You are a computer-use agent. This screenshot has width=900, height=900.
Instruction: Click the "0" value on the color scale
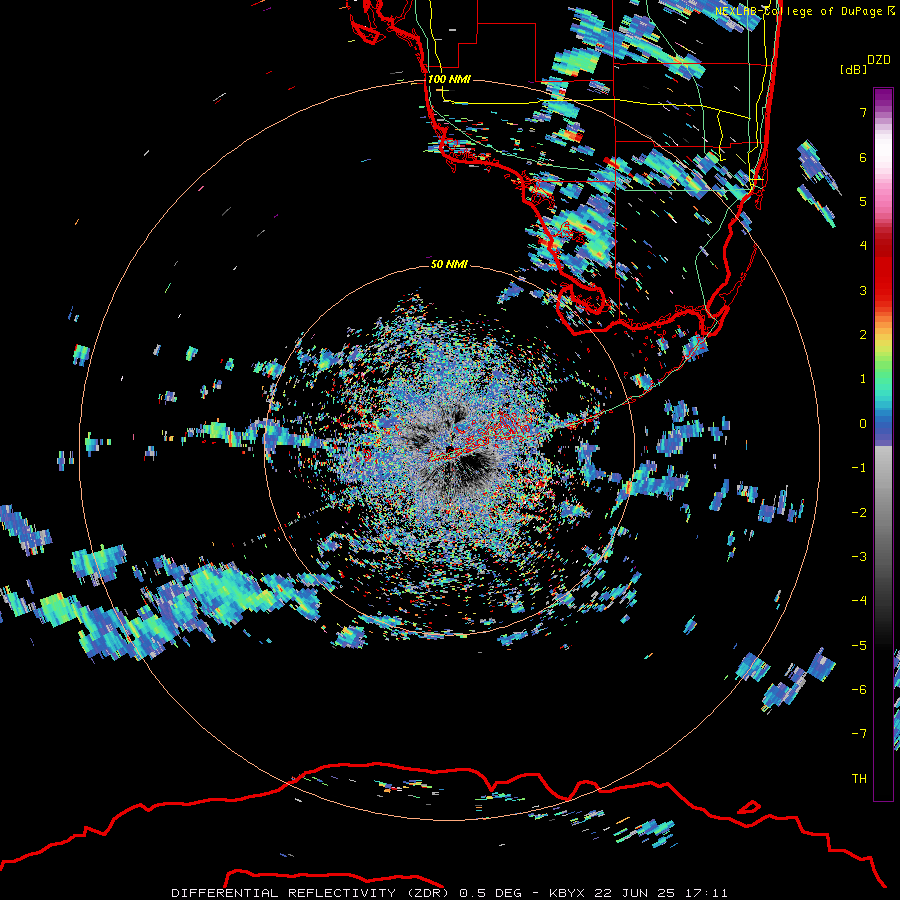click(x=863, y=424)
